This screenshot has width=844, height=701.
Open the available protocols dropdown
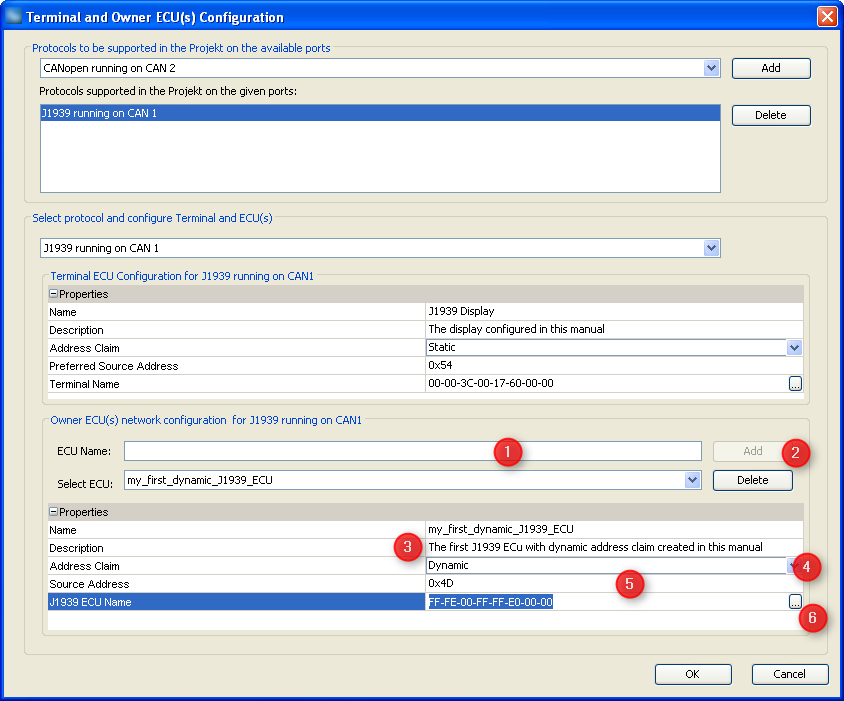(712, 68)
